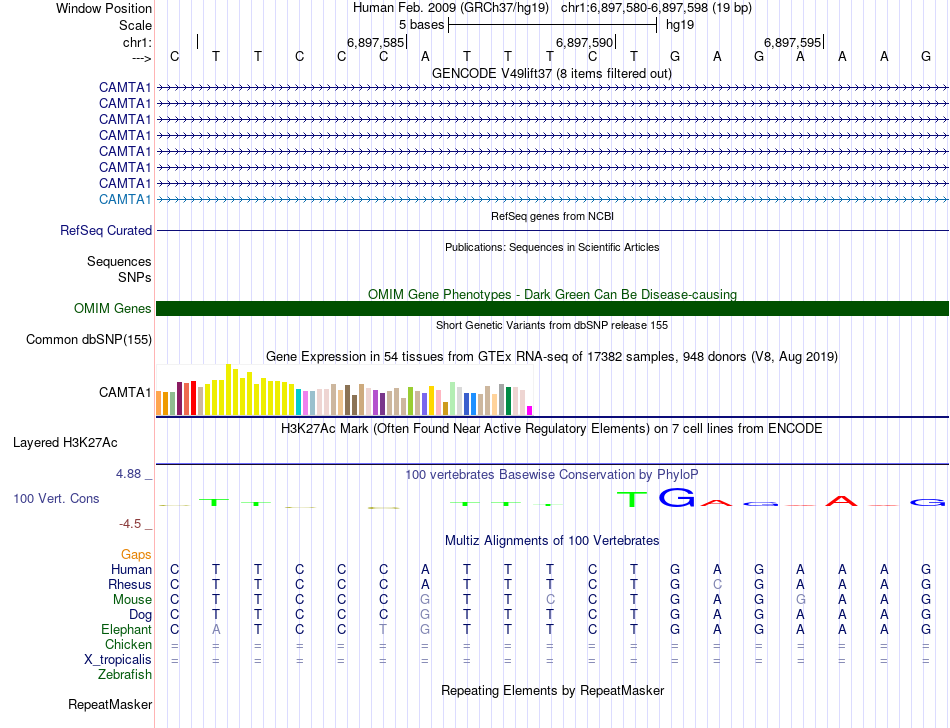The width and height of the screenshot is (950, 728).
Task: Select the Zebrafish alignment row label
Action: click(125, 674)
